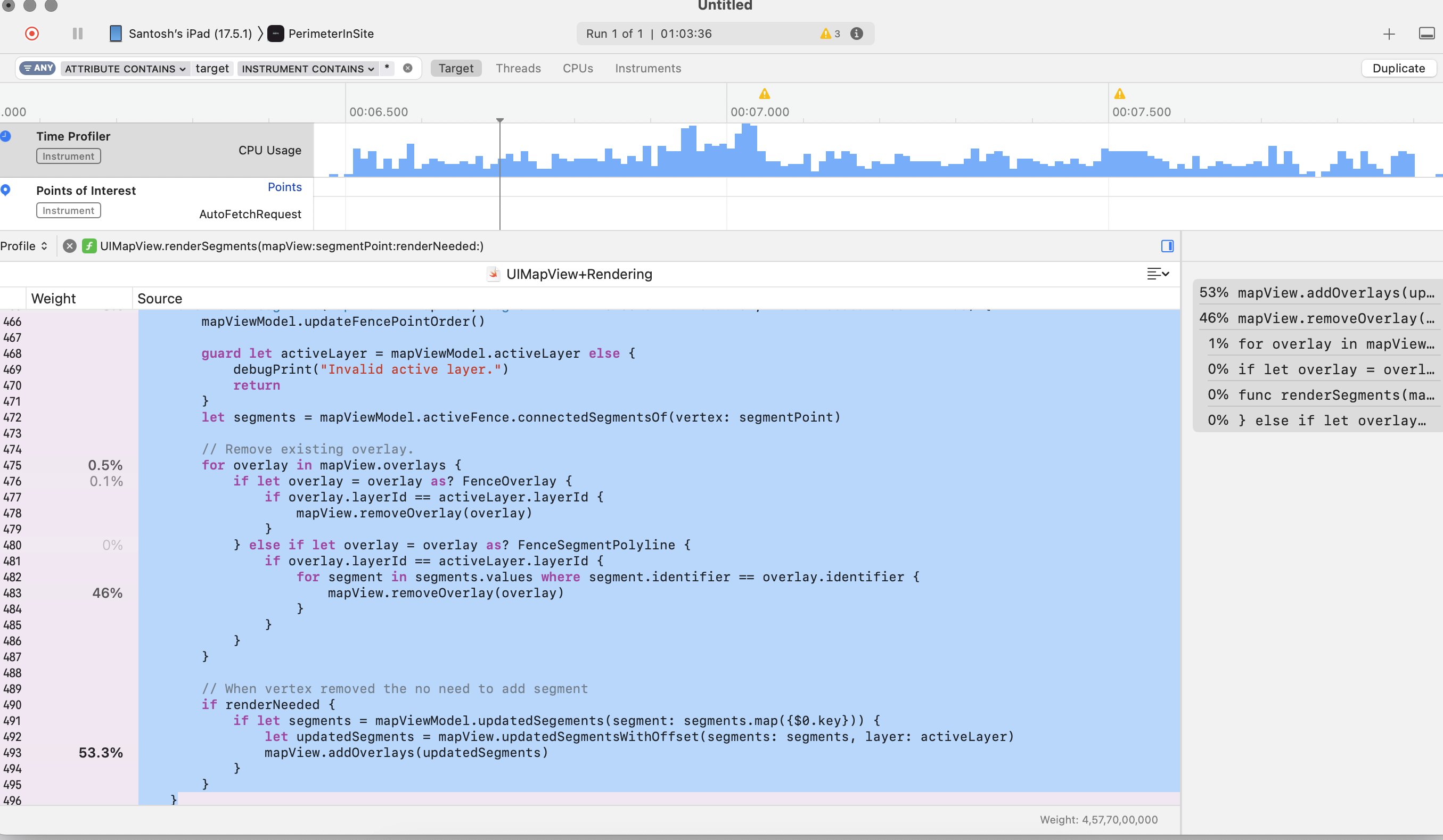
Task: Pause the recording with pause icon
Action: click(x=78, y=34)
